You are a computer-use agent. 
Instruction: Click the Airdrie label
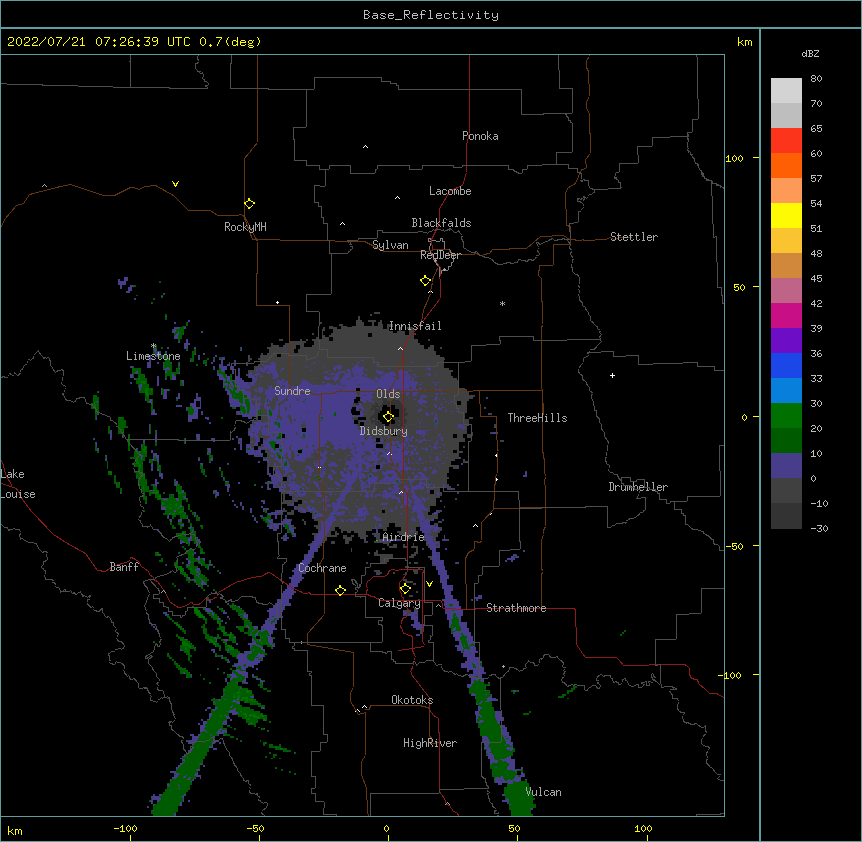[x=403, y=537]
